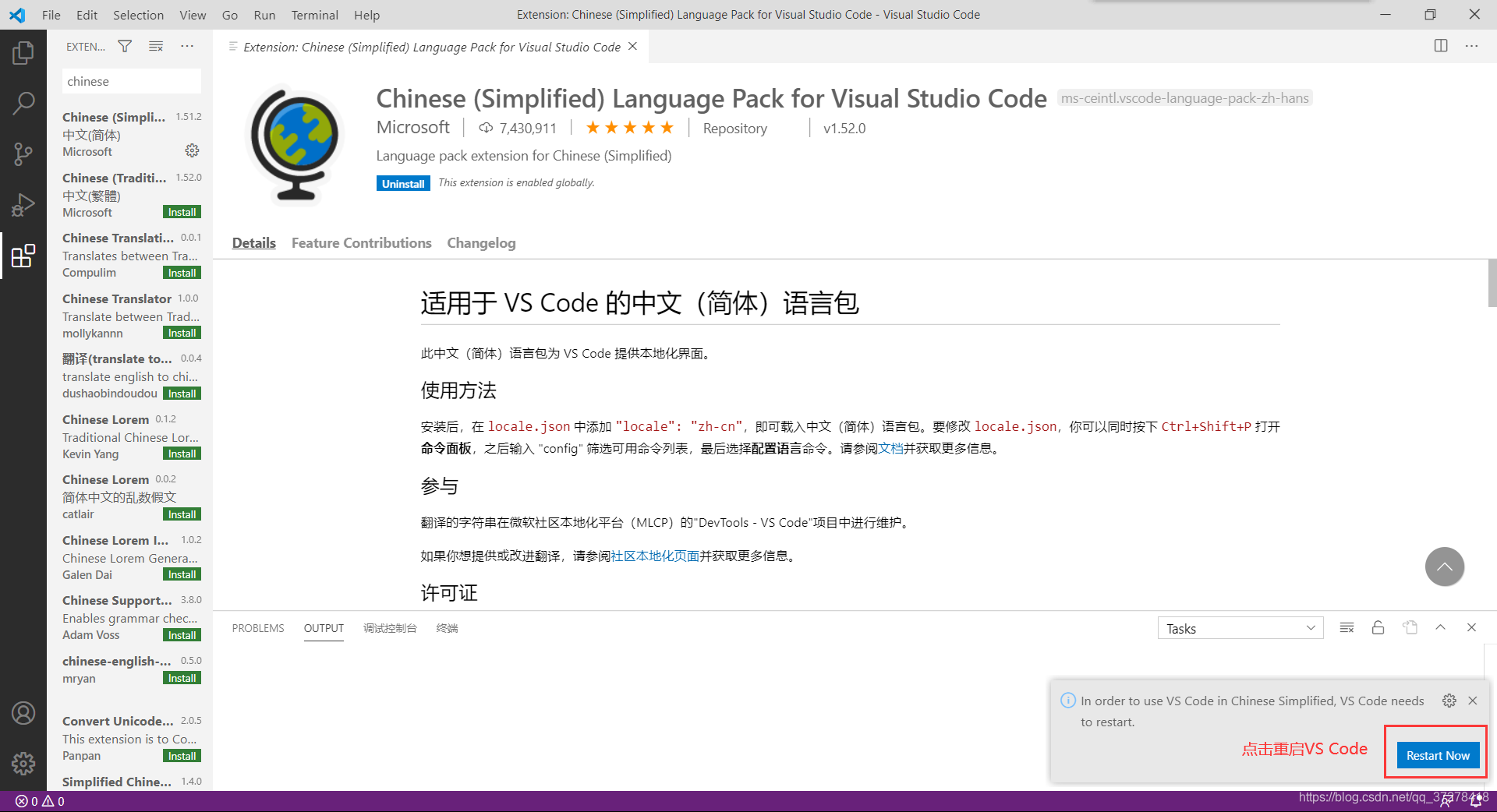Open gear menu for Chinese (Simplified) extension

click(192, 150)
